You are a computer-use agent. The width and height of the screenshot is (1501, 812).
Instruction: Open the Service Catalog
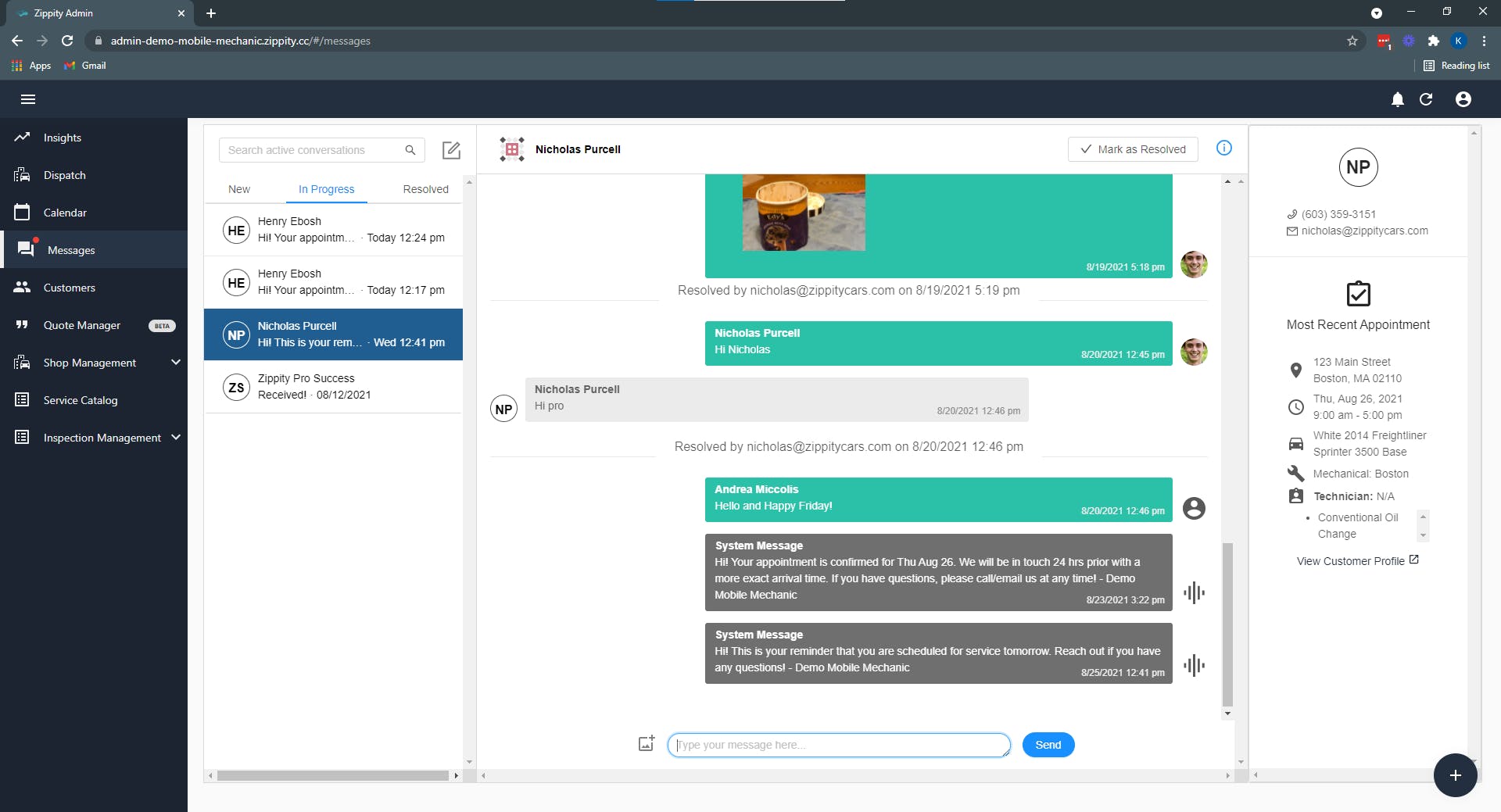[x=94, y=400]
